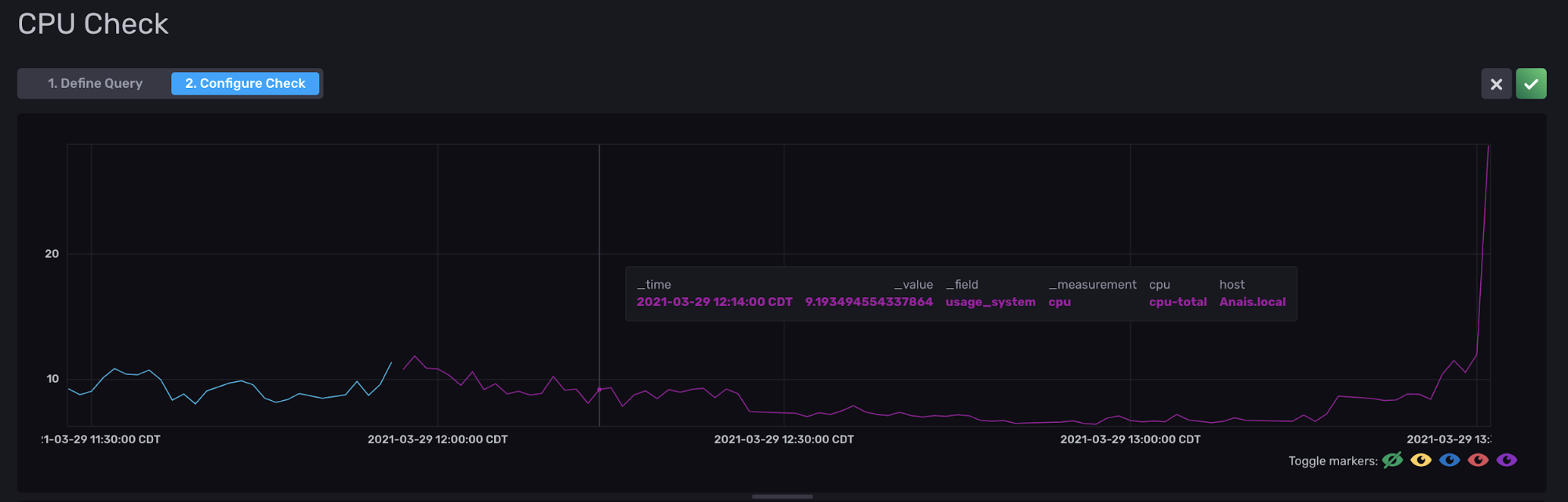1568x502 pixels.
Task: Click the 13:00:00 CDT x-axis label
Action: (1130, 439)
